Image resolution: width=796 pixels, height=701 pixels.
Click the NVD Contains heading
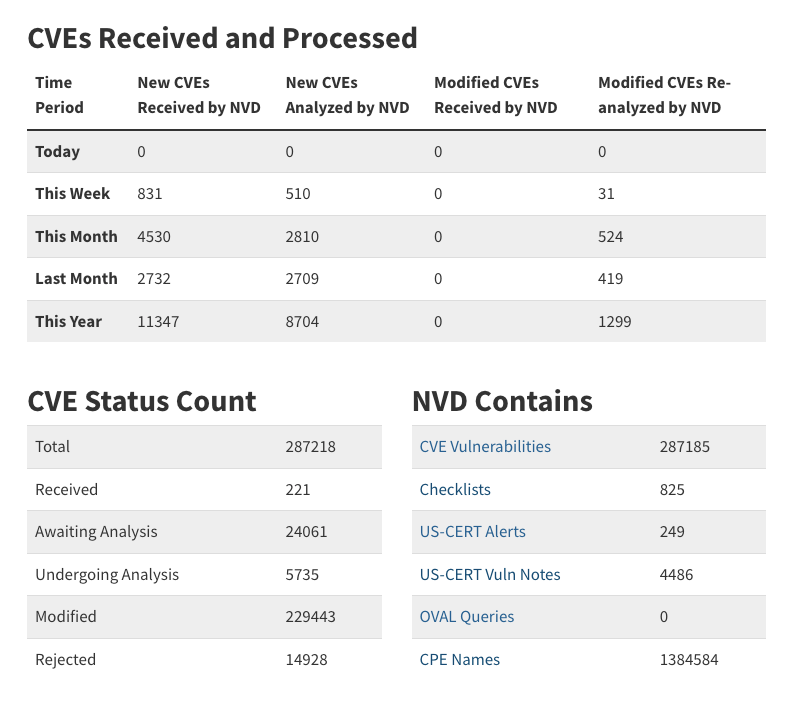502,401
